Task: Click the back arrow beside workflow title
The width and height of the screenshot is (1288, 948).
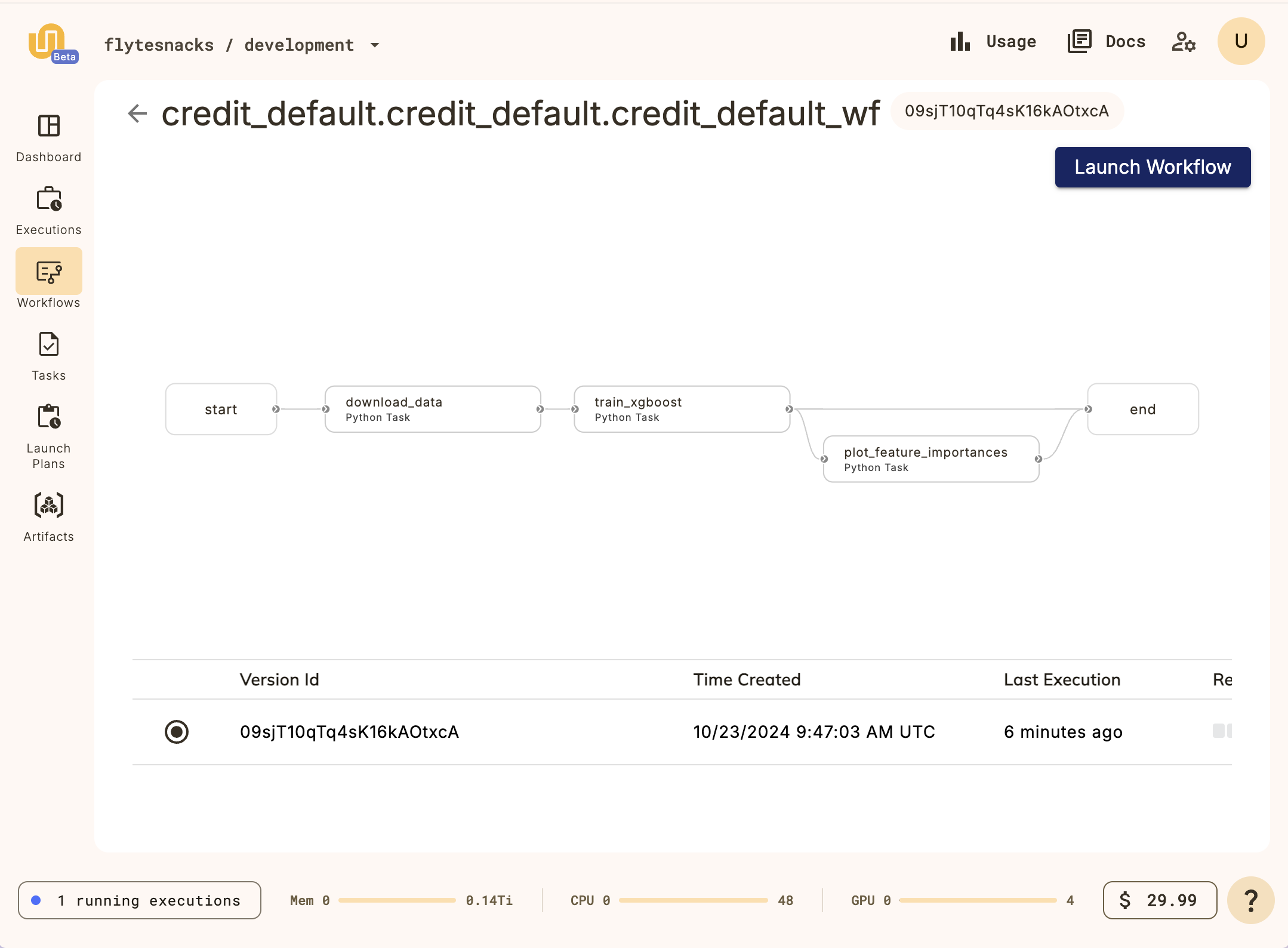Action: point(137,113)
